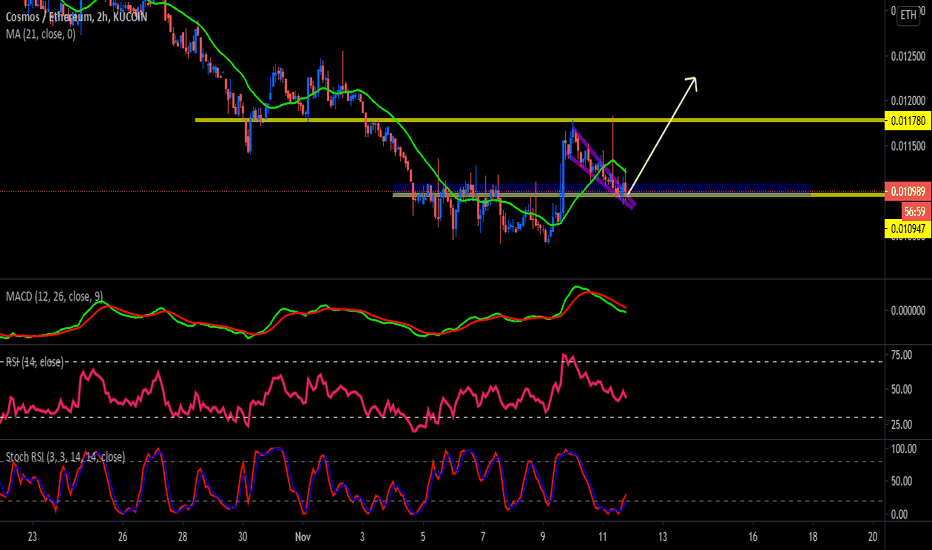This screenshot has height=550, width=932.
Task: Click 0.012000 on the price axis
Action: coord(908,100)
